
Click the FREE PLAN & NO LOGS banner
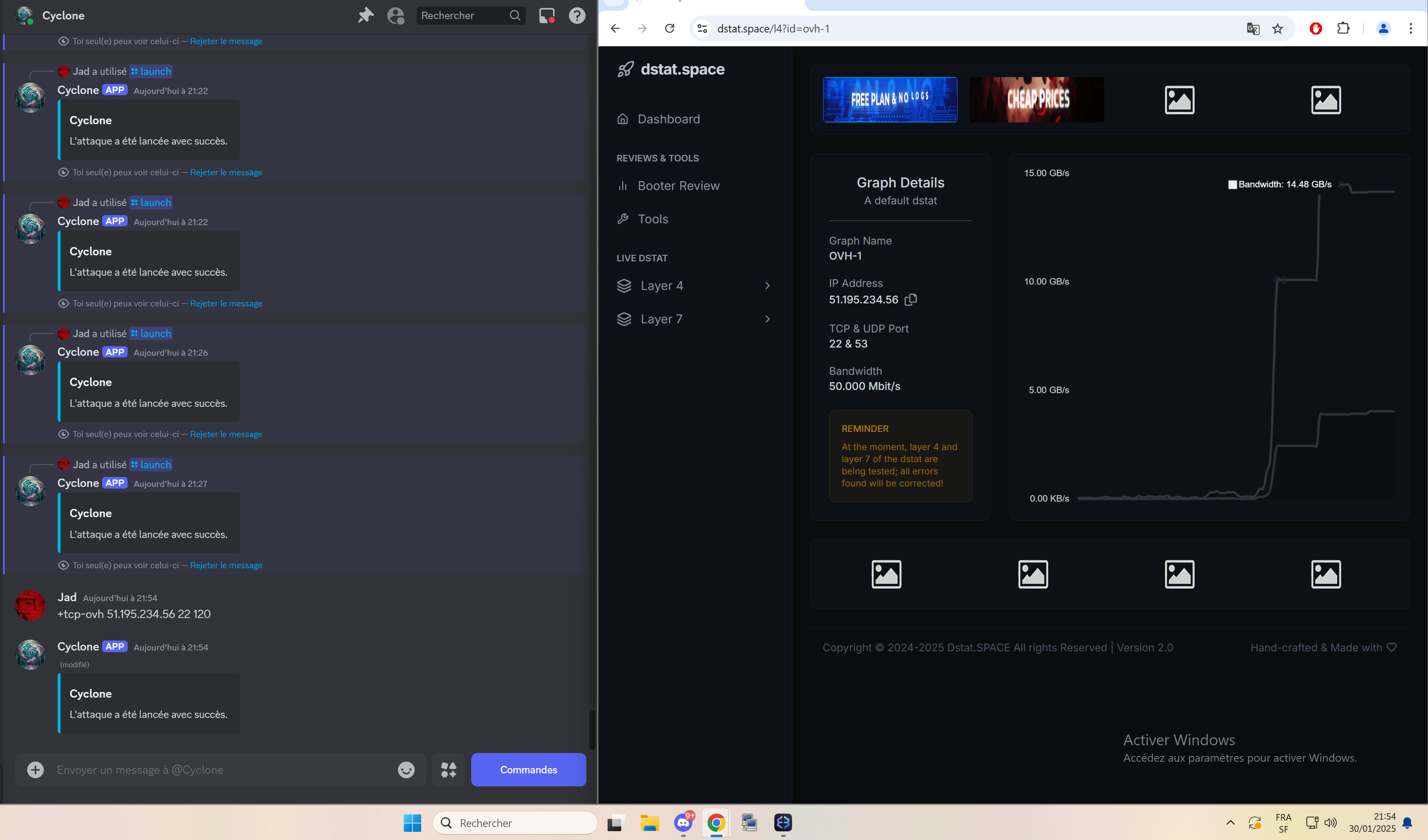[890, 100]
